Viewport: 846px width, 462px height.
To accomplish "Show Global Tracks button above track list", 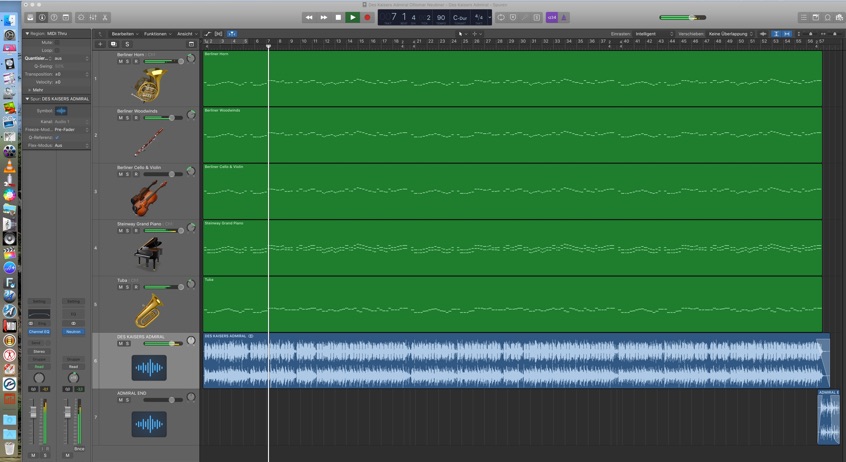I will click(191, 44).
